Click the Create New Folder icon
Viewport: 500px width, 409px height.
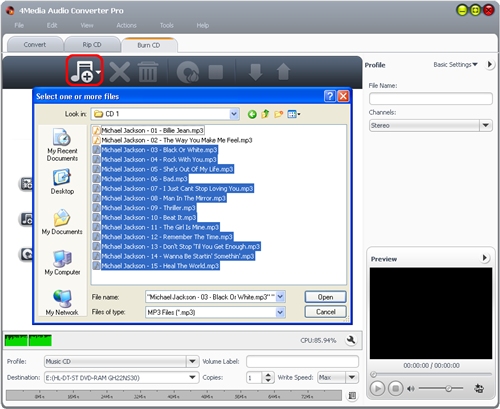tap(279, 114)
